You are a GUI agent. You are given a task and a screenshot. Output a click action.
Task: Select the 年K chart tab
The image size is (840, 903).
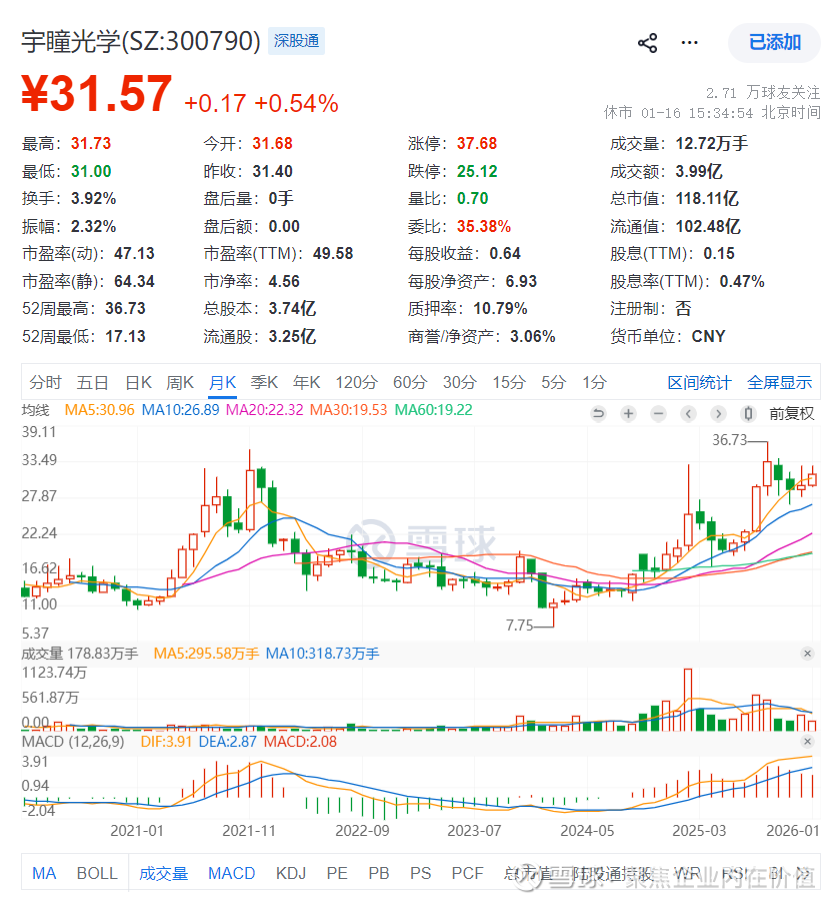pos(306,382)
